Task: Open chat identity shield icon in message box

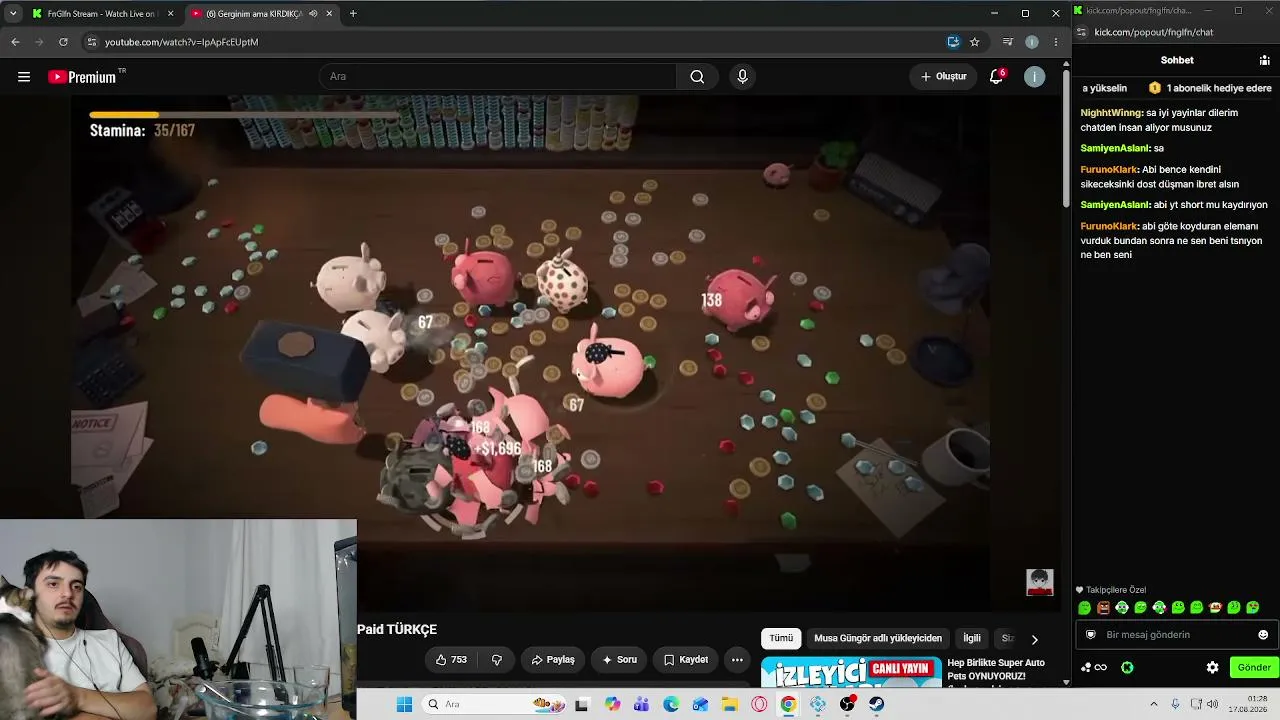Action: (1092, 635)
